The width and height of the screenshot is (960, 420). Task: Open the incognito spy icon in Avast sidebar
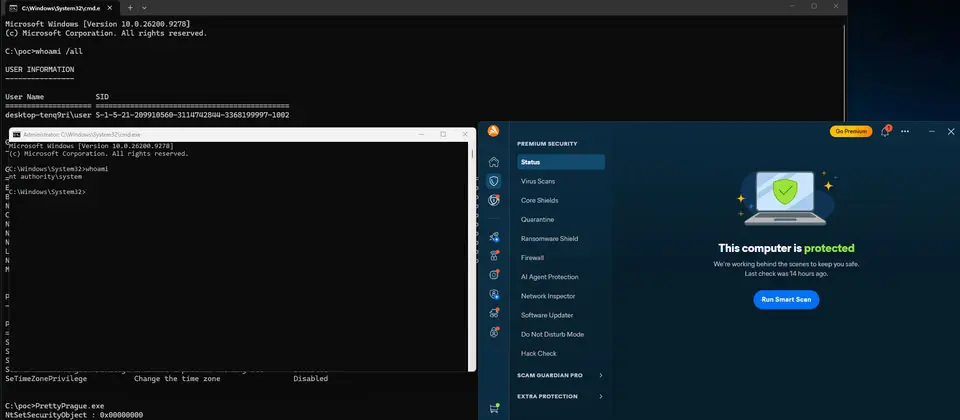[494, 313]
